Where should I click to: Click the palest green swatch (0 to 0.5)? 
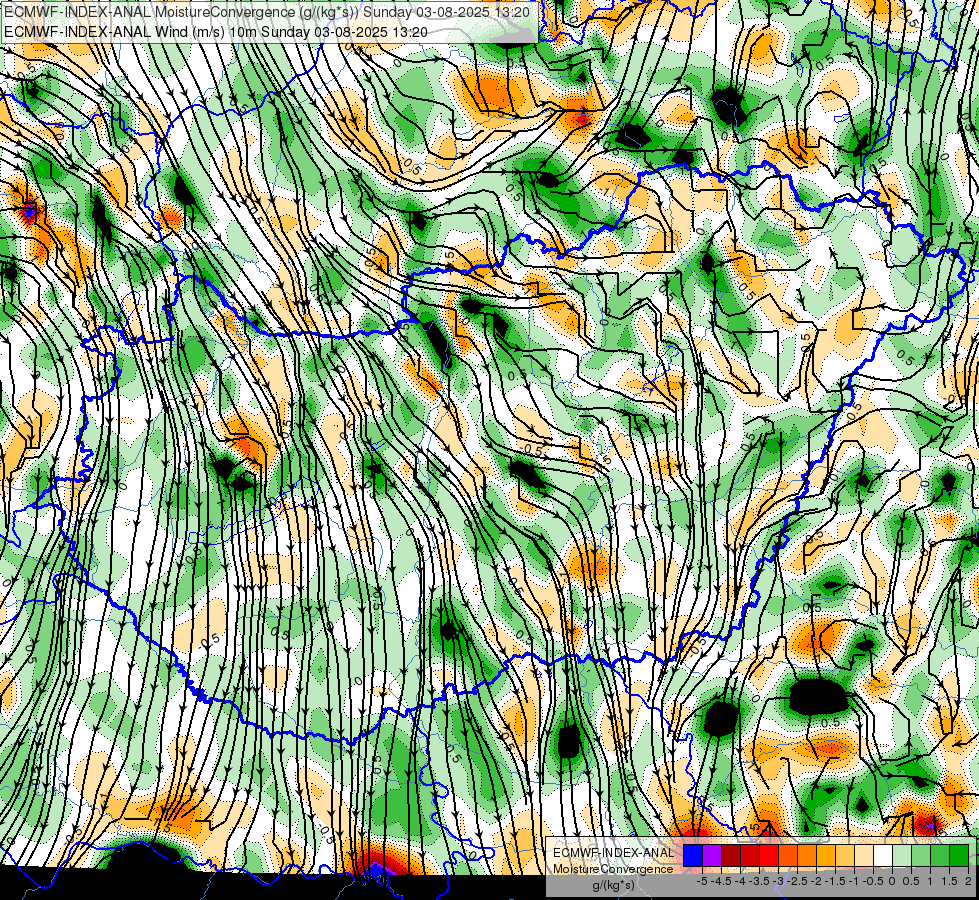click(x=902, y=856)
